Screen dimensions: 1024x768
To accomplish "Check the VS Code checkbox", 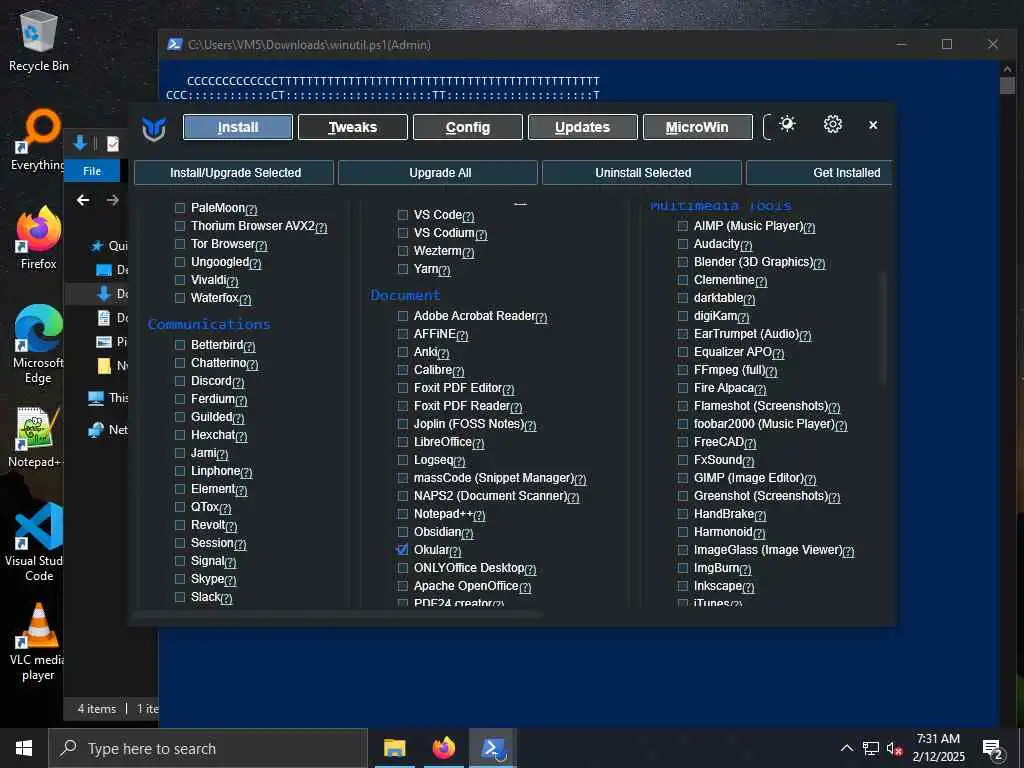I will point(402,215).
